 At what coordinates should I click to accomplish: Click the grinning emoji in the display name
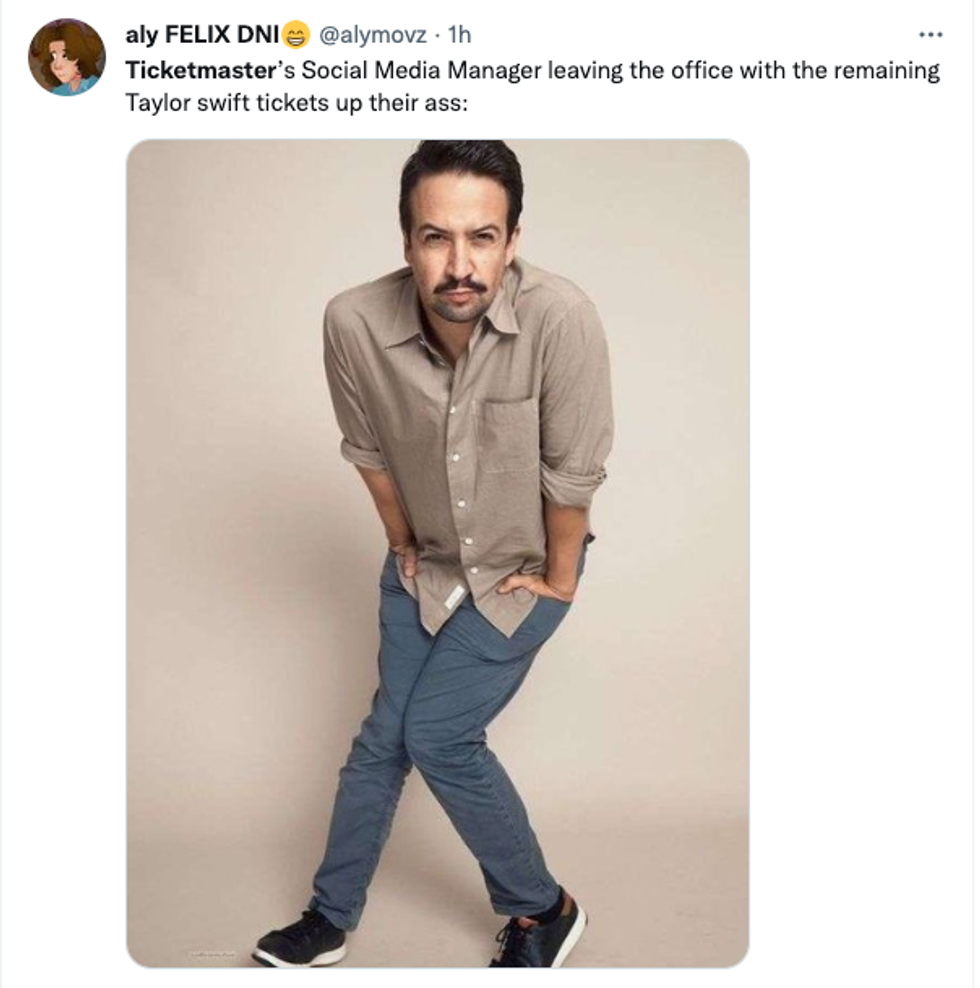pyautogui.click(x=297, y=37)
